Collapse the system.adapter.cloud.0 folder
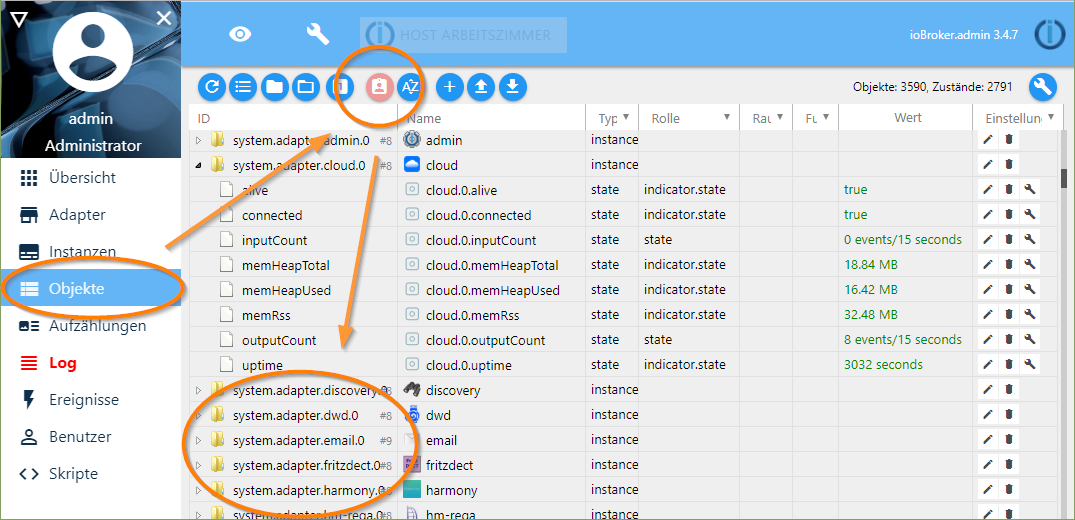 [199, 165]
